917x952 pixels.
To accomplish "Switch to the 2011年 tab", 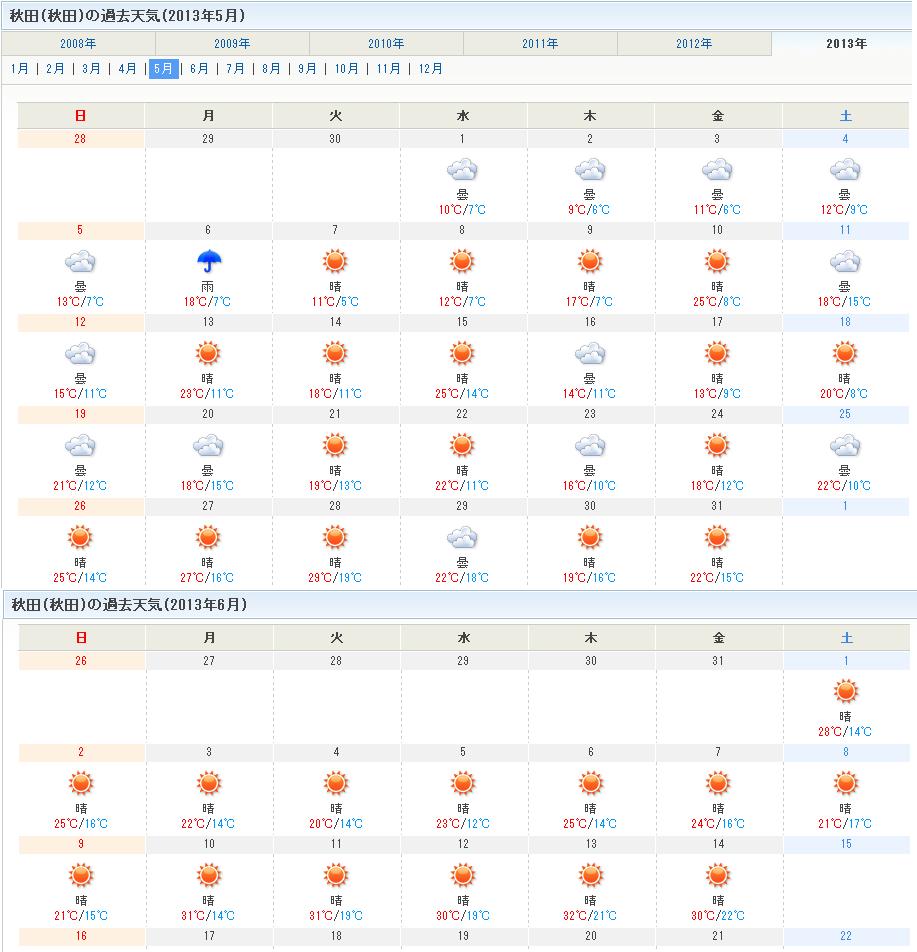I will click(x=540, y=44).
